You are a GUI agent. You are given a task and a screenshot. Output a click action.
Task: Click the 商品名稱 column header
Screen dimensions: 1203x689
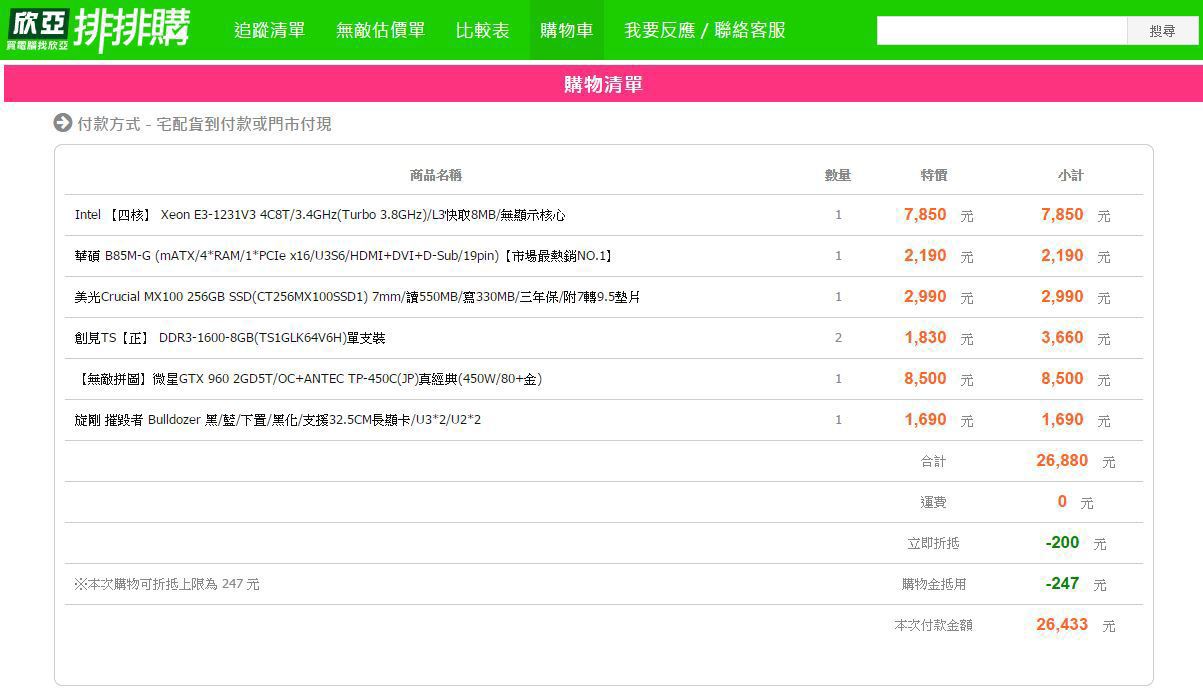436,175
